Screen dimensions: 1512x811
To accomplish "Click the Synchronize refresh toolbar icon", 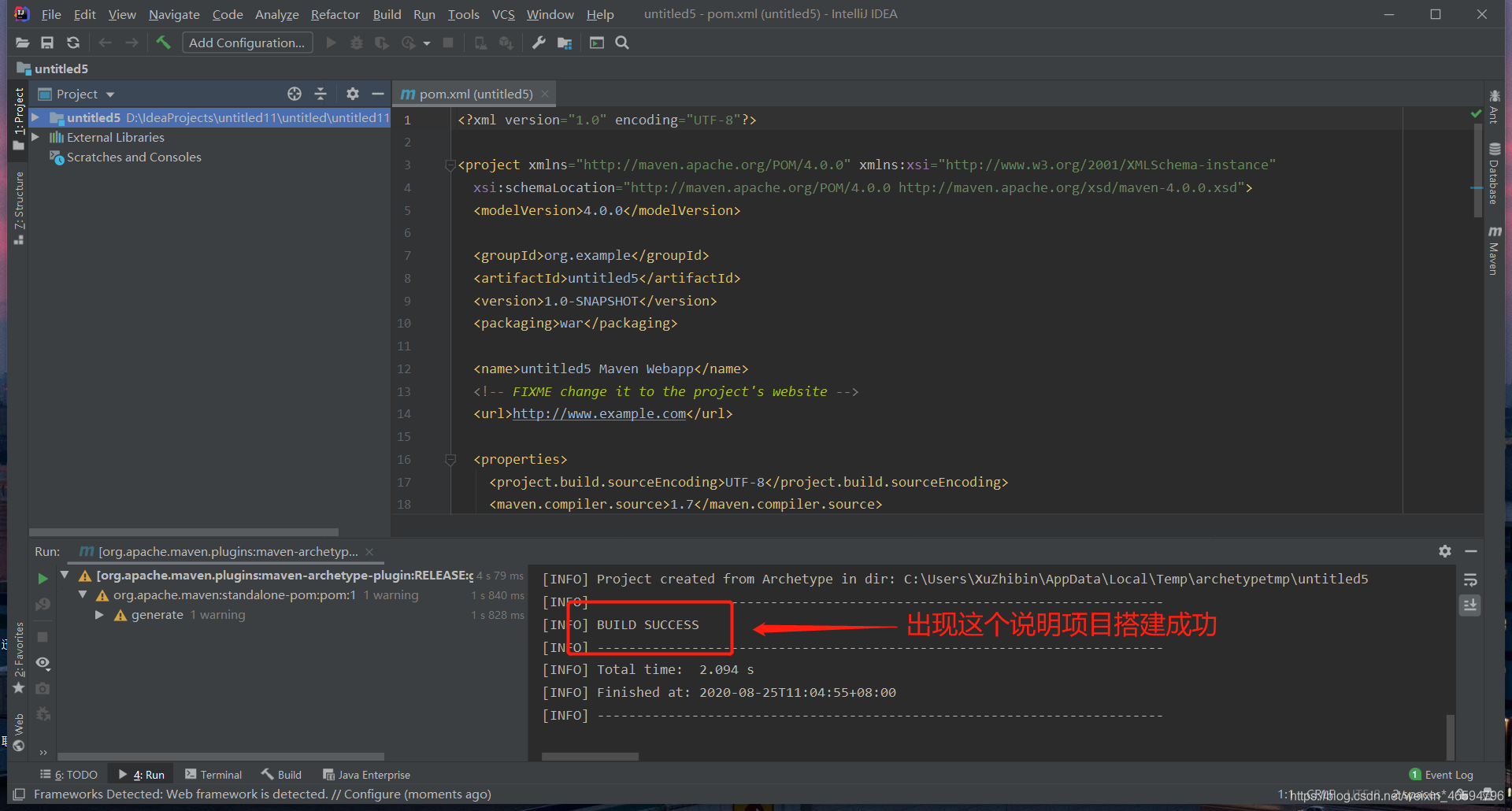I will (x=73, y=43).
